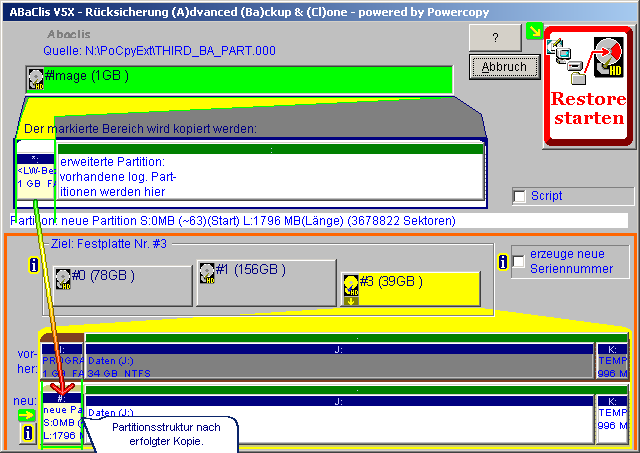Image resolution: width=640 pixels, height=453 pixels.
Task: Click the green arrow icon beside help button
Action: [535, 33]
